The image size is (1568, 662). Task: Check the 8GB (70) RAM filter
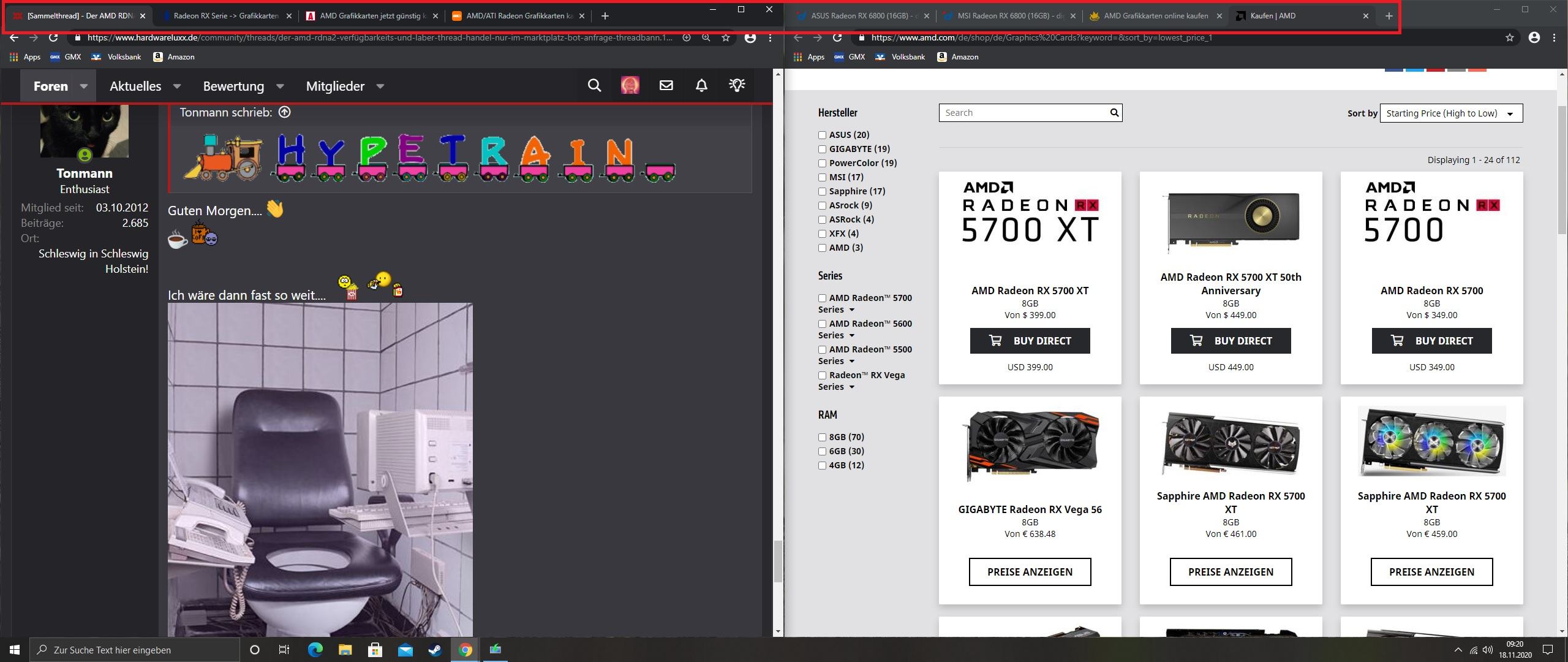tap(822, 437)
